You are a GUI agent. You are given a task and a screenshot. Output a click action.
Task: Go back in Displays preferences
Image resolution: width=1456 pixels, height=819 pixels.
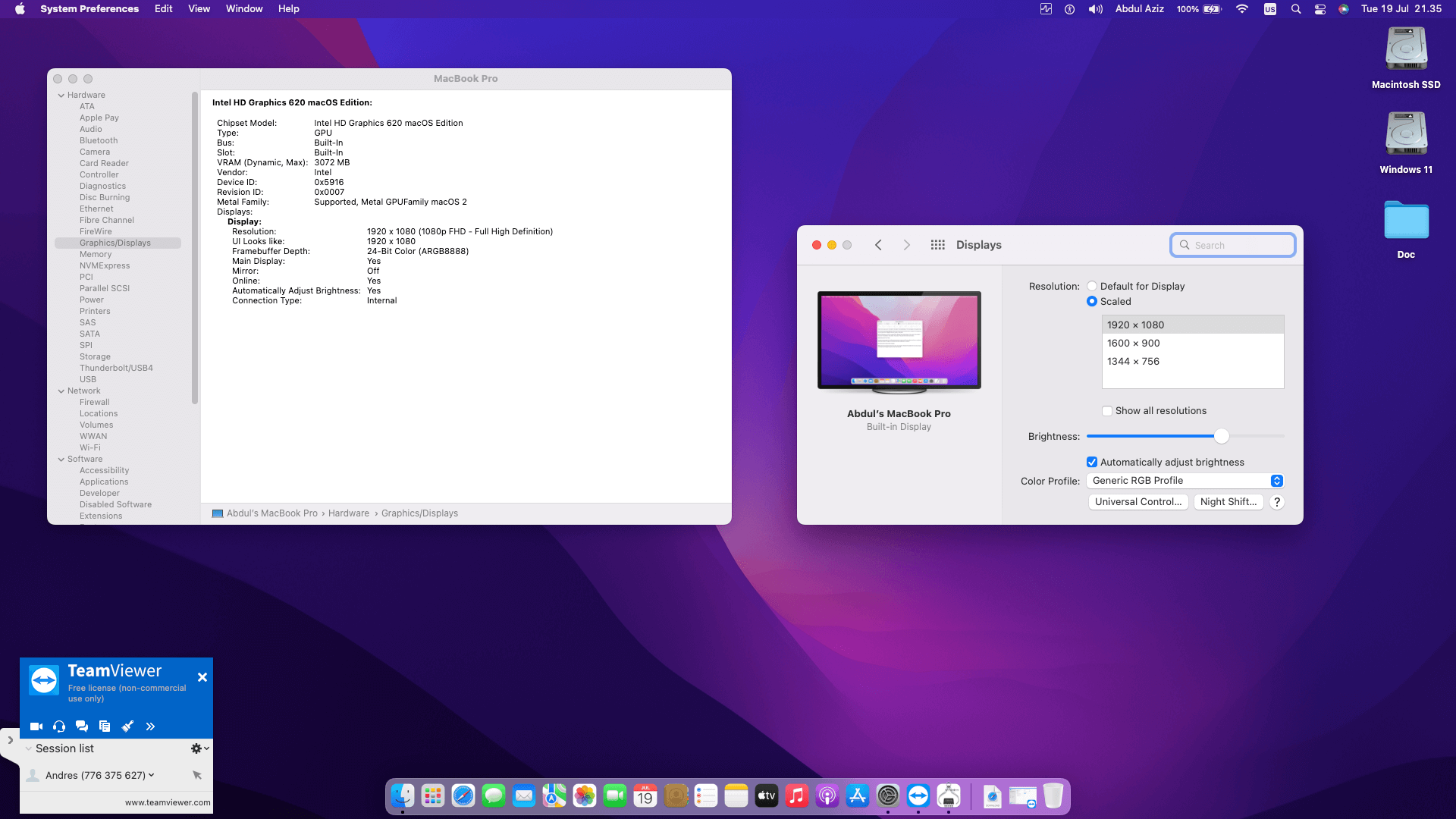pos(878,245)
